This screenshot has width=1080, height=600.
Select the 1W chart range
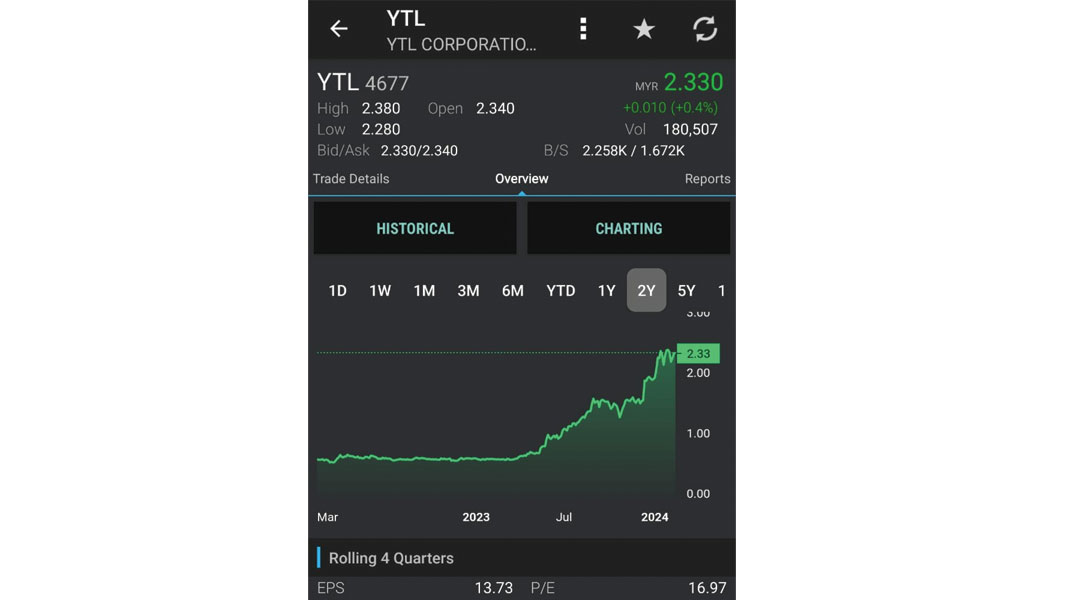tap(380, 291)
